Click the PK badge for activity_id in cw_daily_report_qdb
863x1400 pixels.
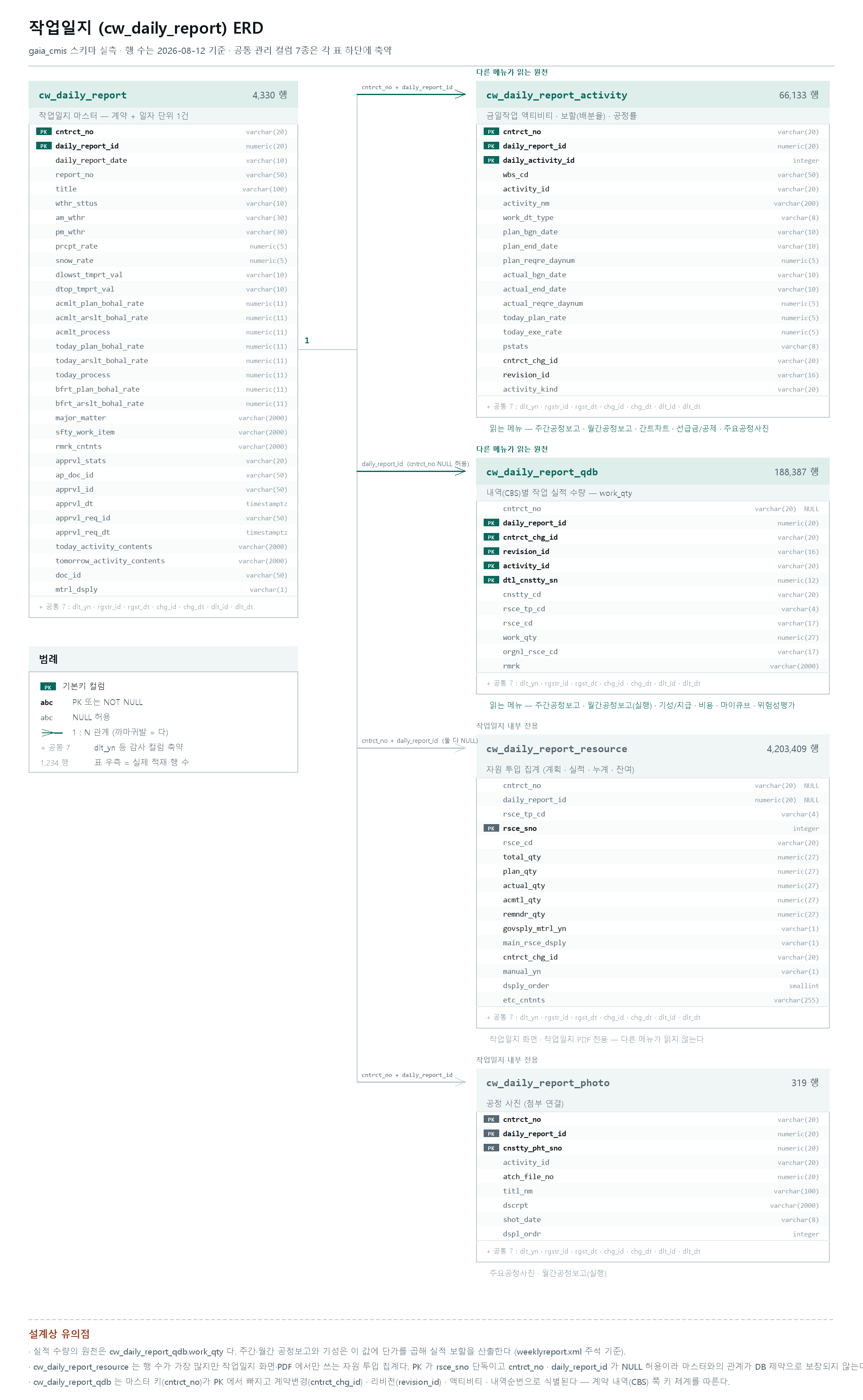(491, 565)
